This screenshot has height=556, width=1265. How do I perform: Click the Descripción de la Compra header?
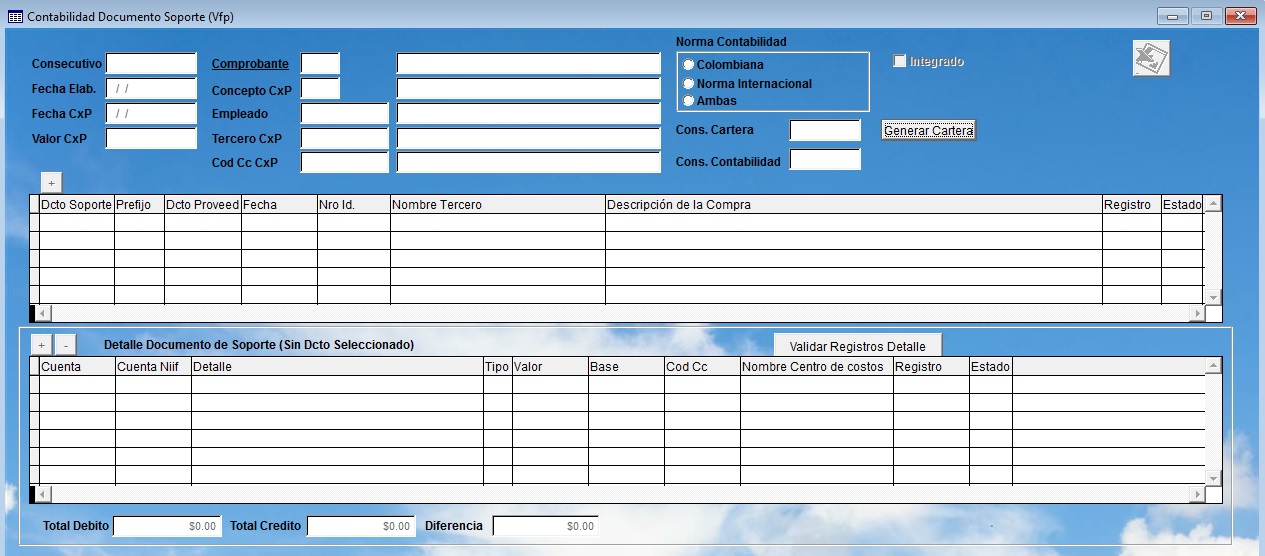click(x=854, y=204)
